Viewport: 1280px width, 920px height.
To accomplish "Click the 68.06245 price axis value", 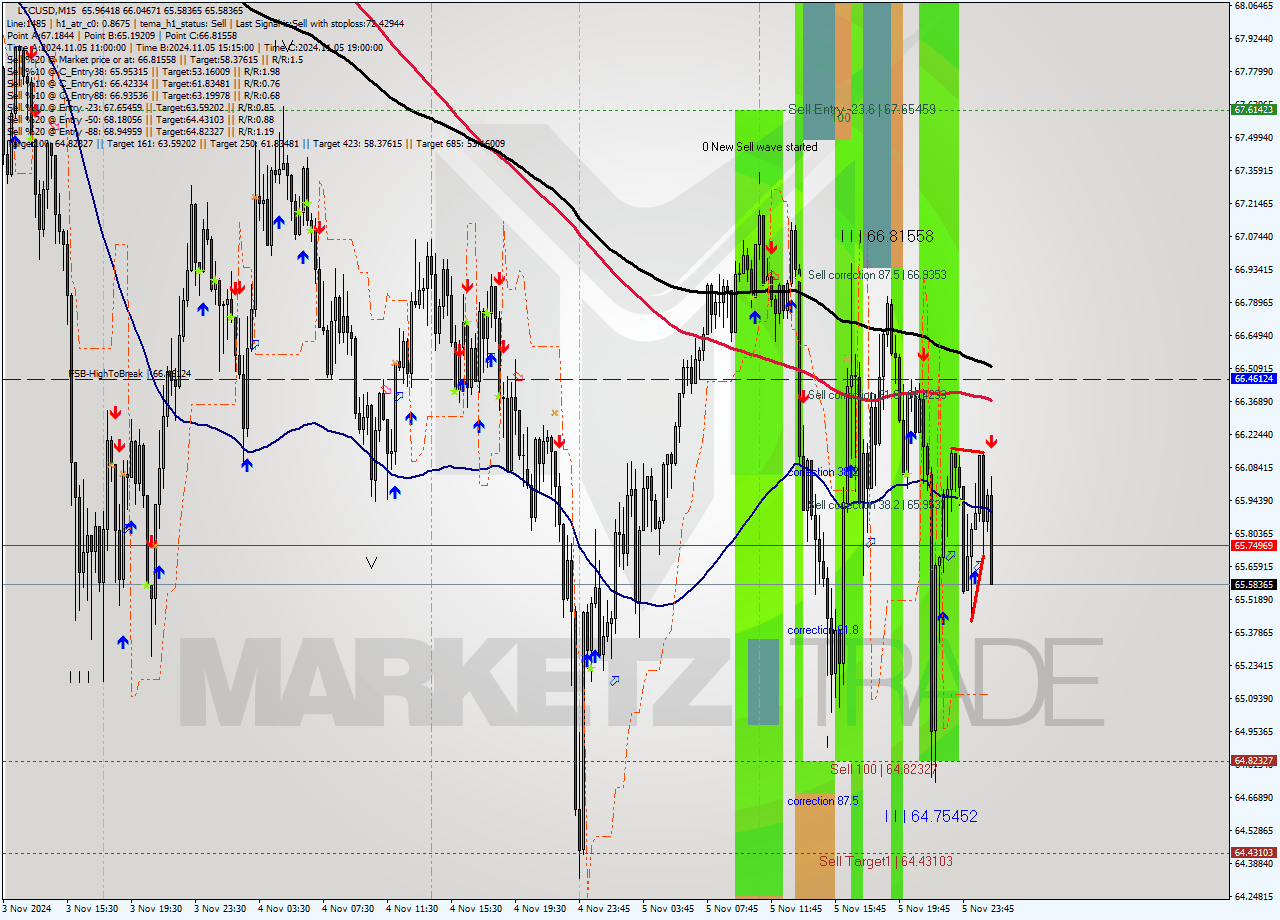I will pos(1254,6).
